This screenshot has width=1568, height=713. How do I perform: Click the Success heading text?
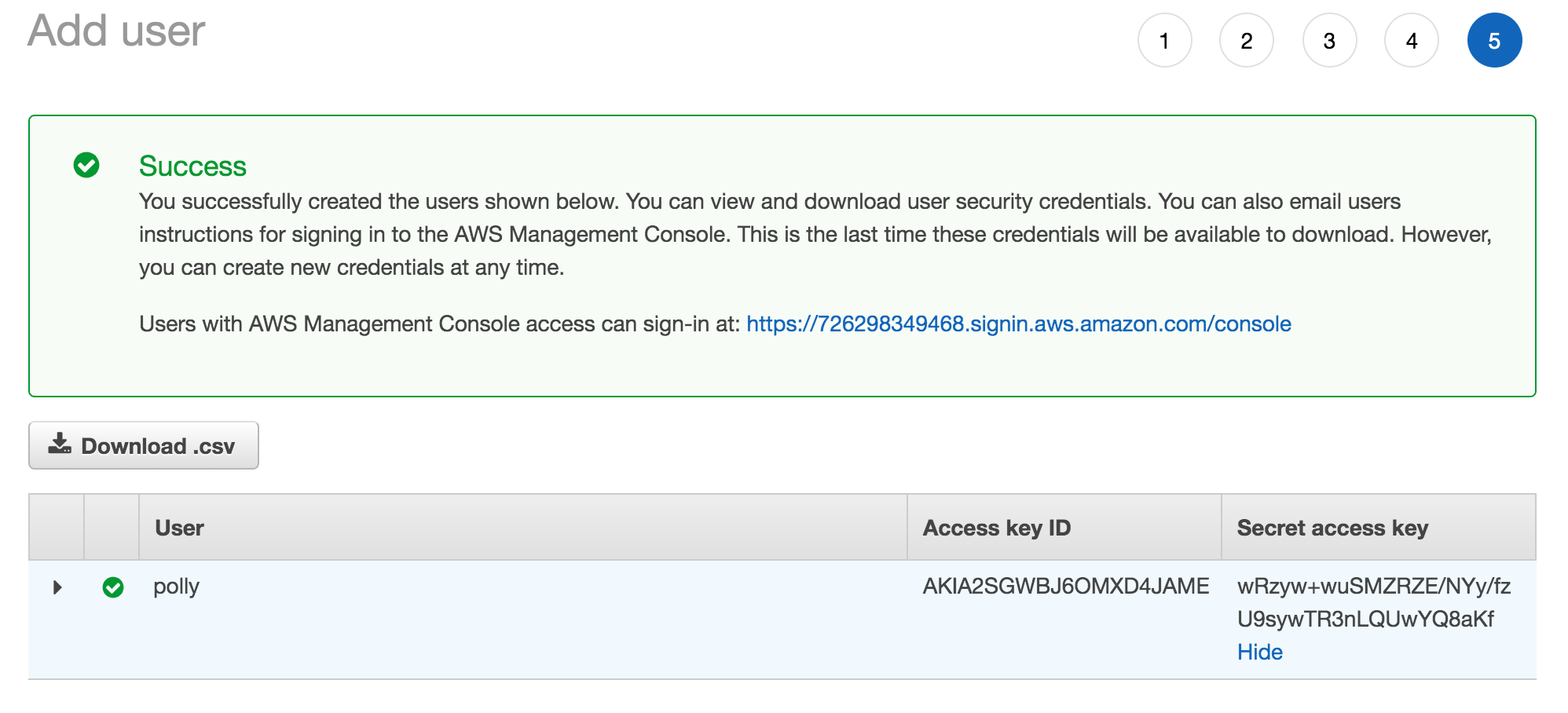click(x=192, y=166)
